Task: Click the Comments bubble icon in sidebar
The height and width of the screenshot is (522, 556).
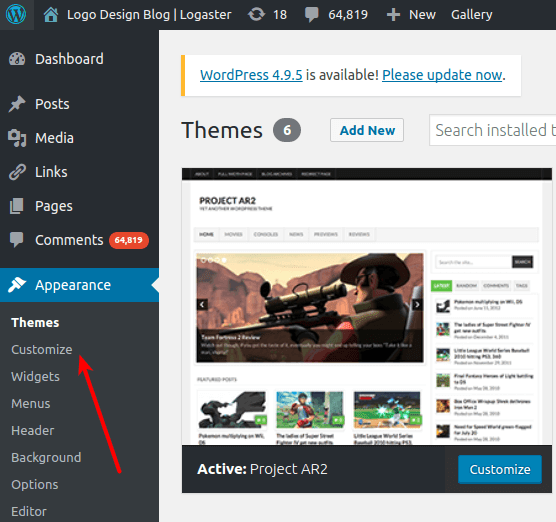Action: (x=17, y=240)
